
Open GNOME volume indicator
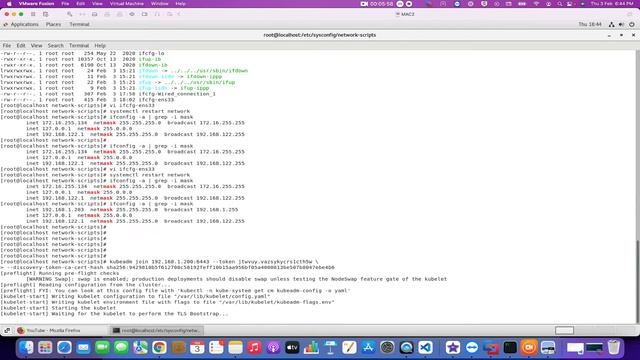621,24
